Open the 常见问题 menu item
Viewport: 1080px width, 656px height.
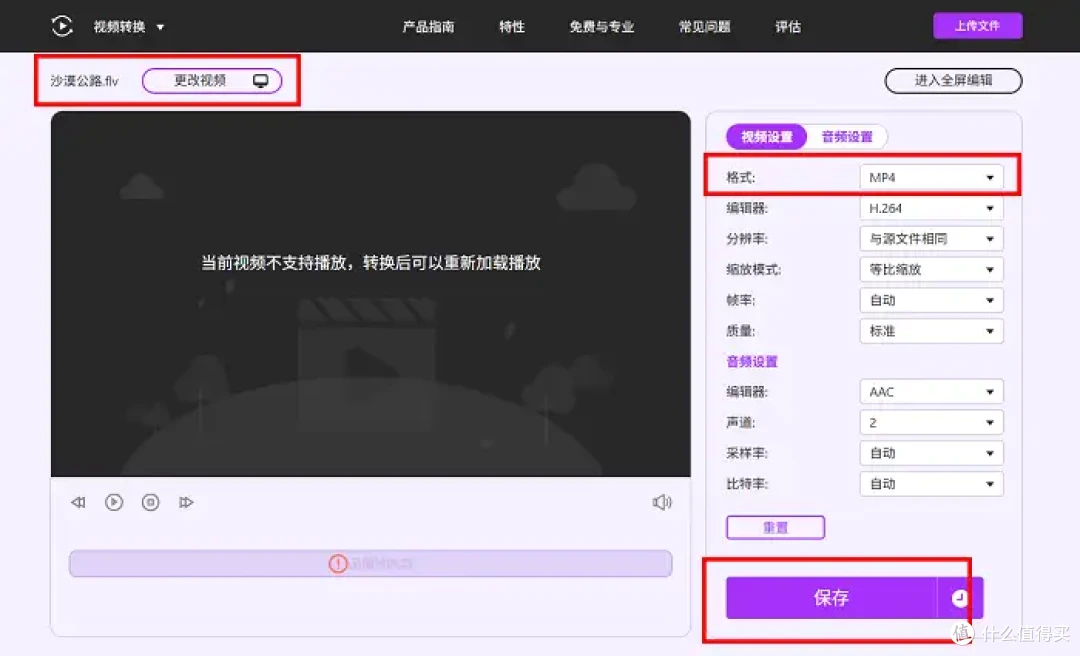point(704,27)
